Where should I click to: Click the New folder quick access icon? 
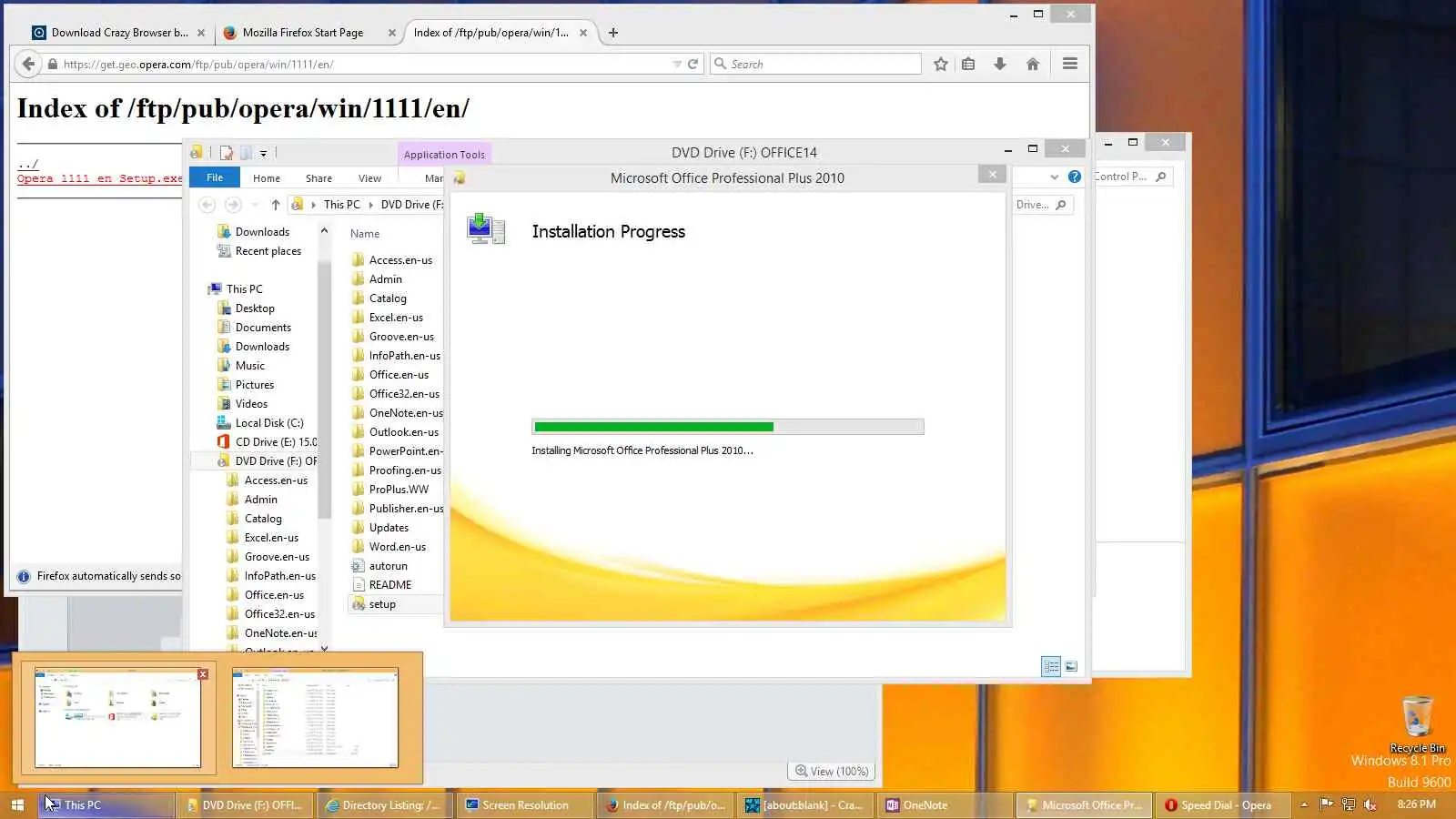coord(246,153)
